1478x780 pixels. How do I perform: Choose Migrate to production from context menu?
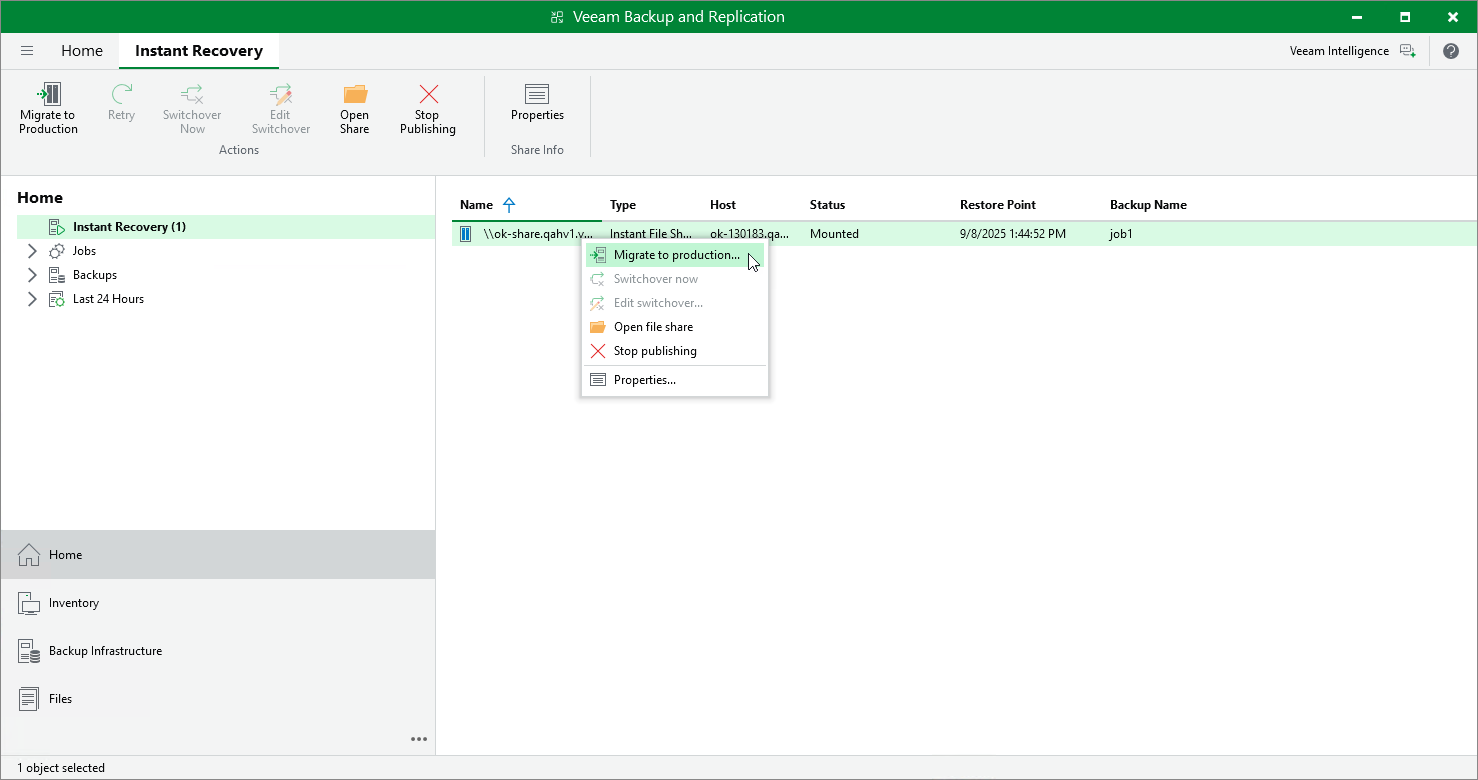pyautogui.click(x=675, y=255)
